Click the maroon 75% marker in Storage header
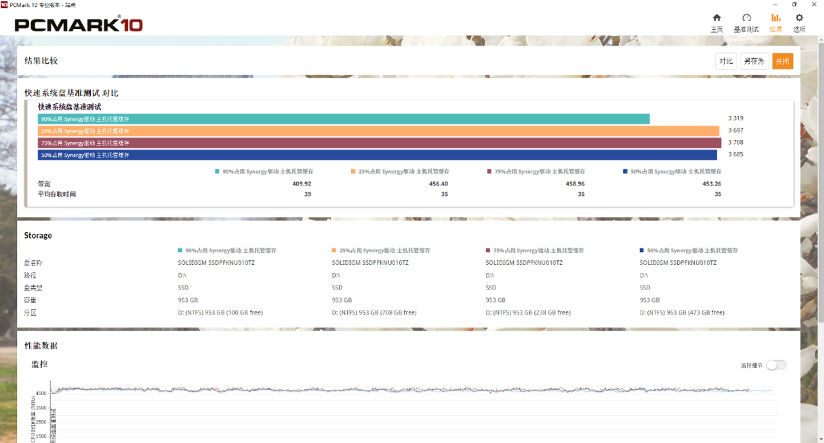 click(x=487, y=250)
